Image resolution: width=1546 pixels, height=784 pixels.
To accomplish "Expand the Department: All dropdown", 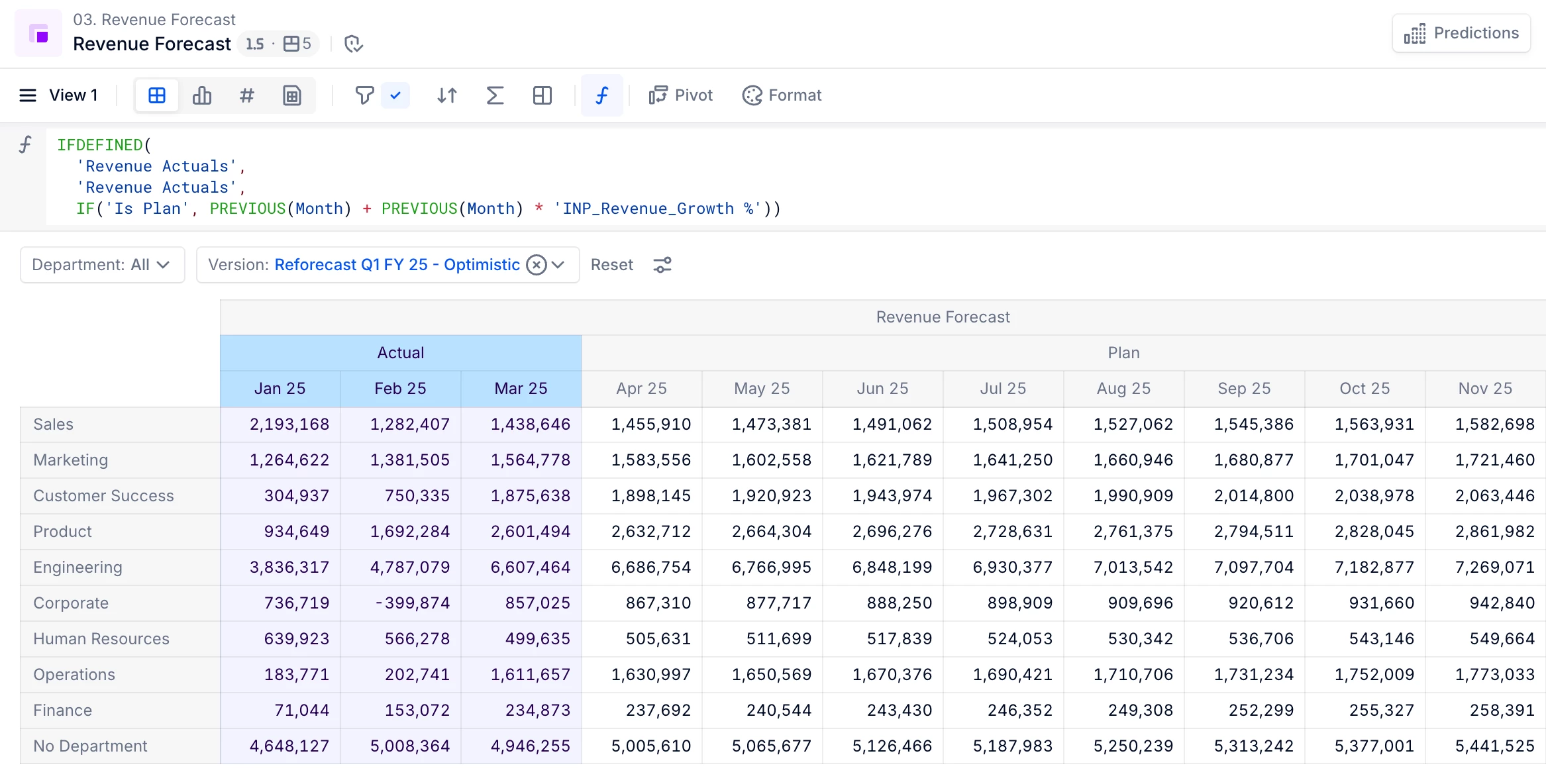I will pos(102,265).
